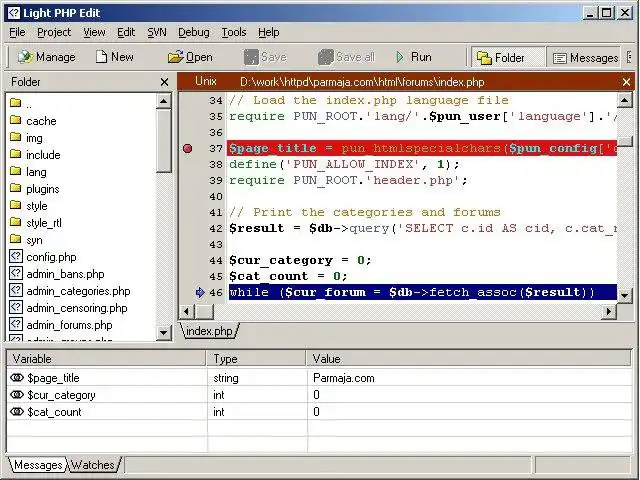
Task: Click the toolbar overflow chevron after Messages
Action: tap(629, 57)
